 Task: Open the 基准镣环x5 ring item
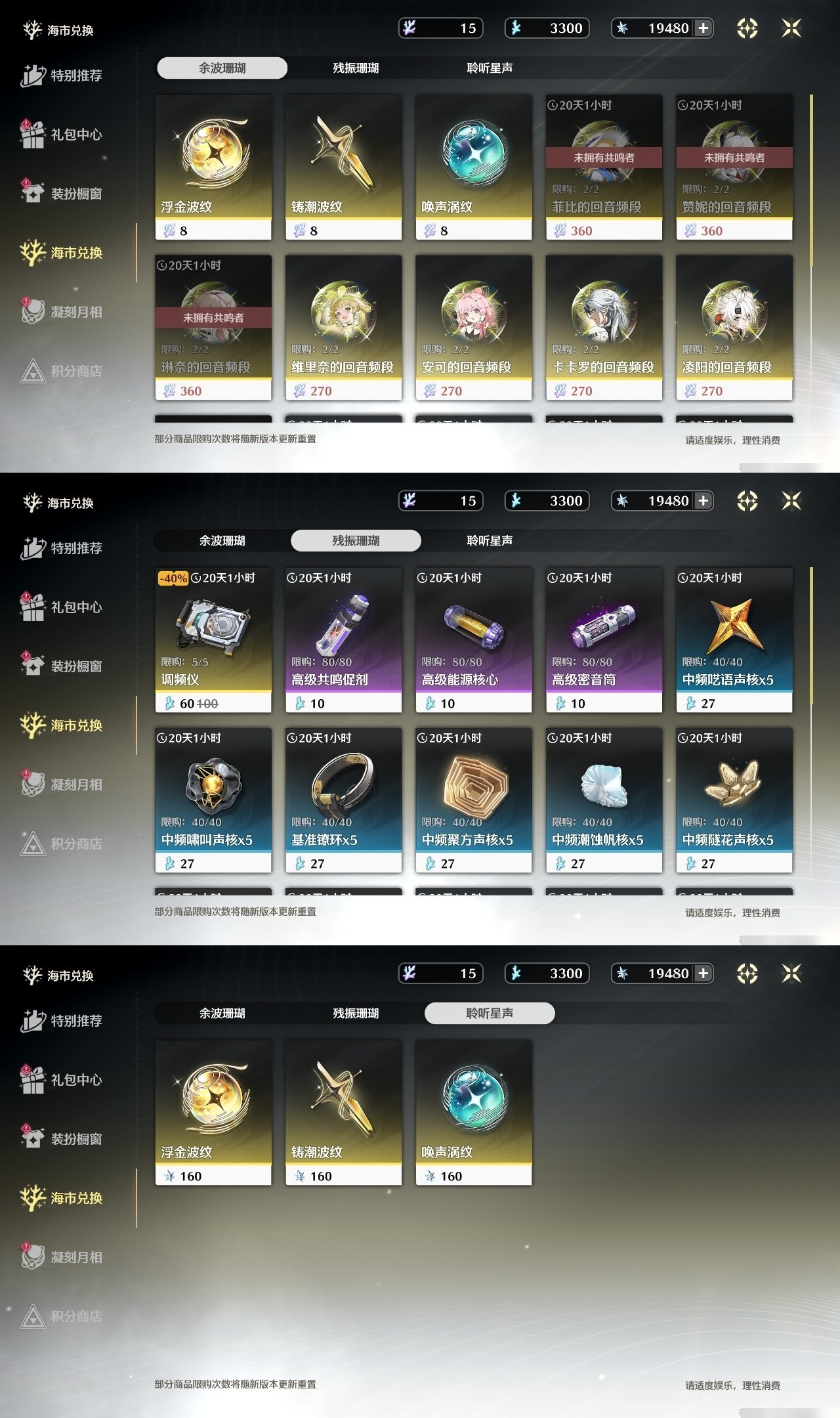point(343,800)
